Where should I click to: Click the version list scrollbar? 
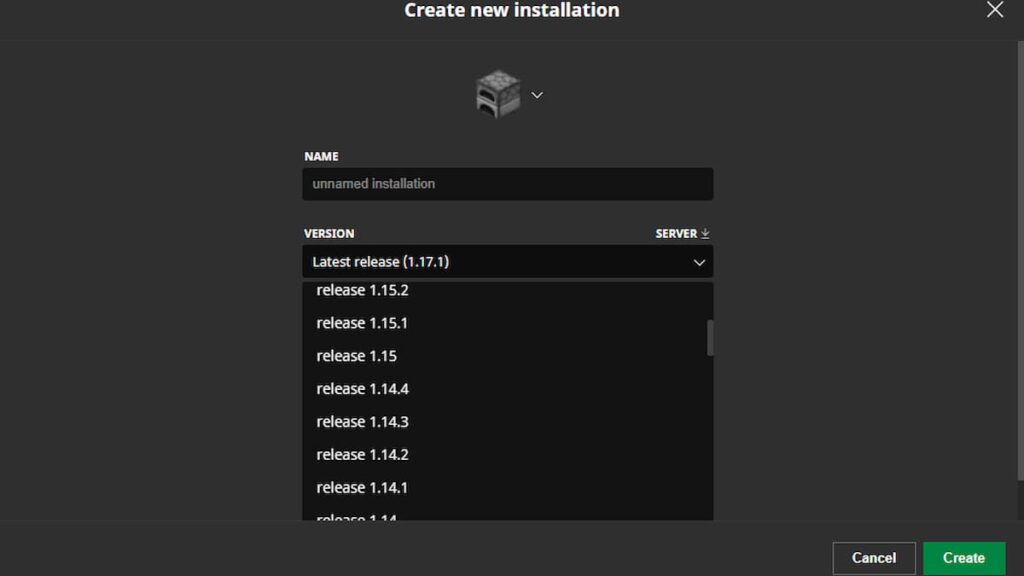(x=709, y=338)
